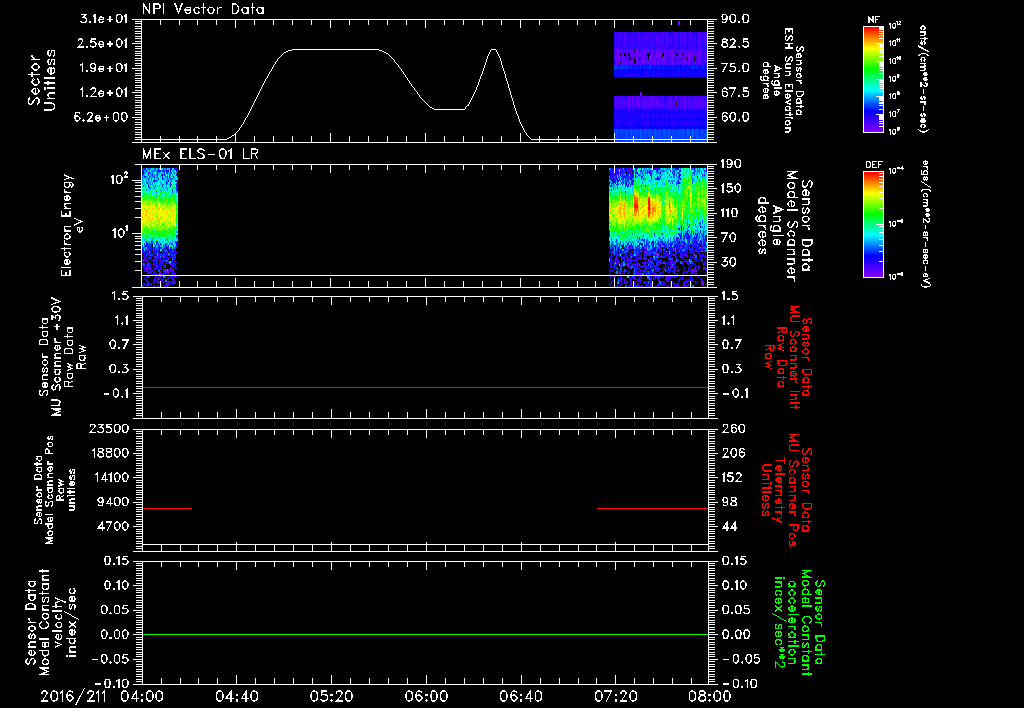Click the '2.5e+01' Sector axis value
Screen dimensions: 1024x708
click(104, 43)
